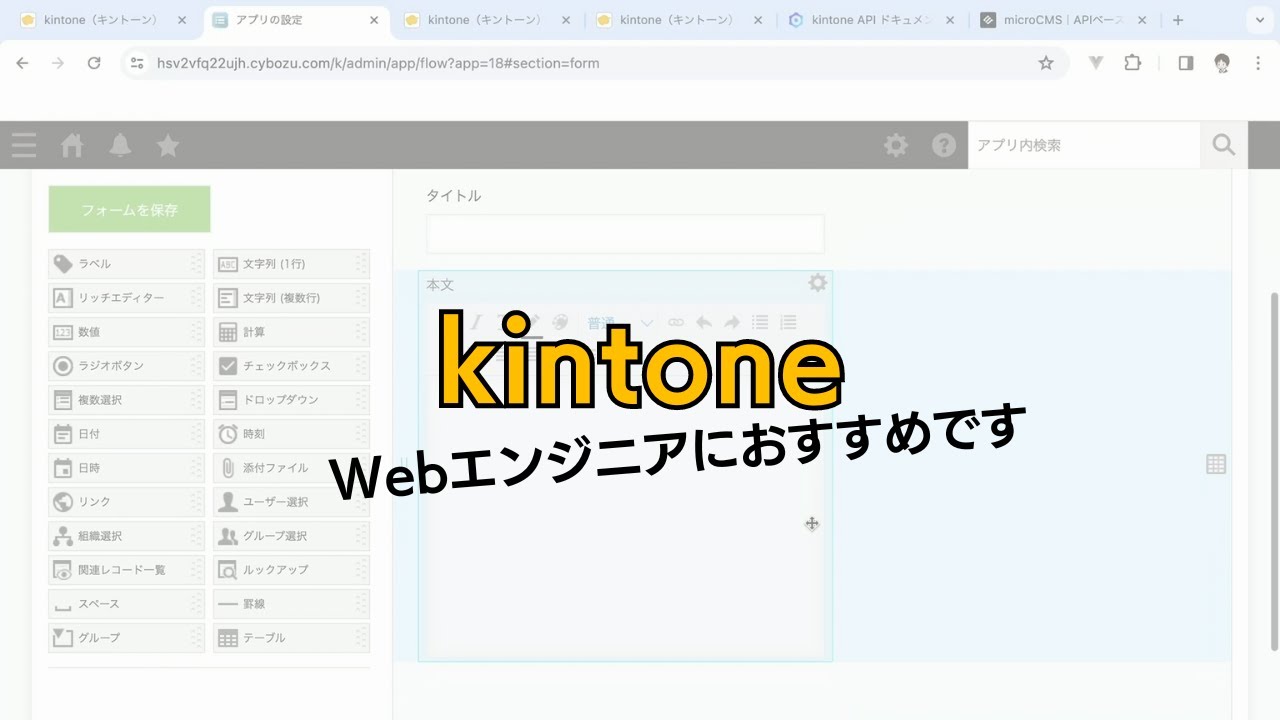Click the タイトル text input field

point(625,234)
